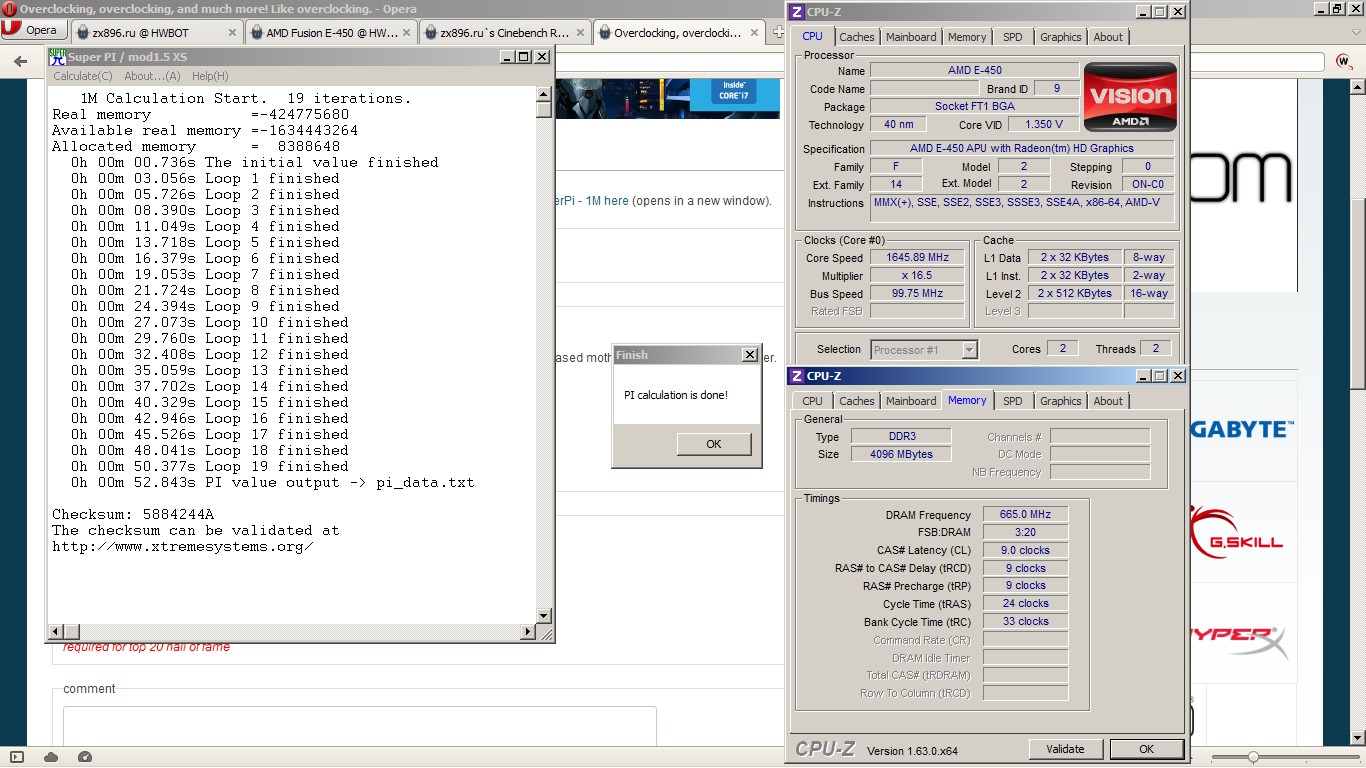
Task: Open Help menu in Super PI
Action: [x=210, y=76]
